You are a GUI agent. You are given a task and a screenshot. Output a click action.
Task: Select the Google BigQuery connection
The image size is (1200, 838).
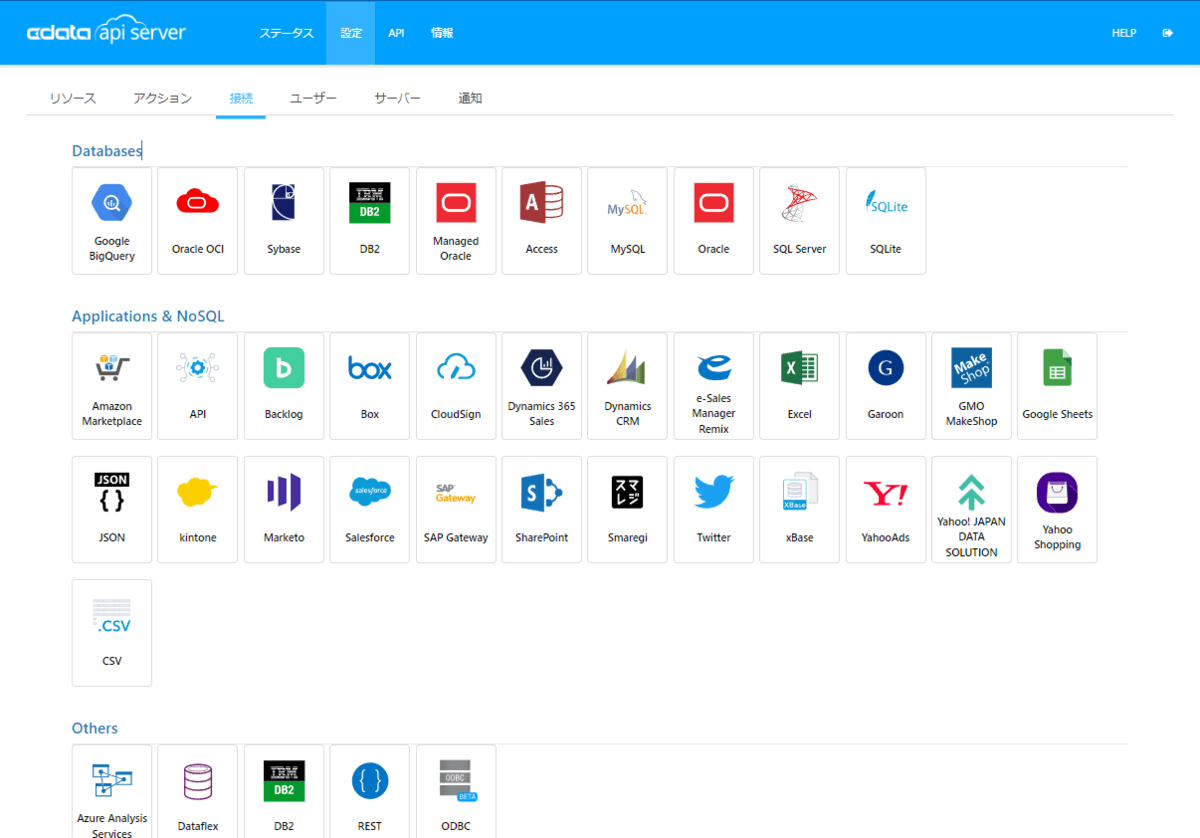tap(112, 221)
